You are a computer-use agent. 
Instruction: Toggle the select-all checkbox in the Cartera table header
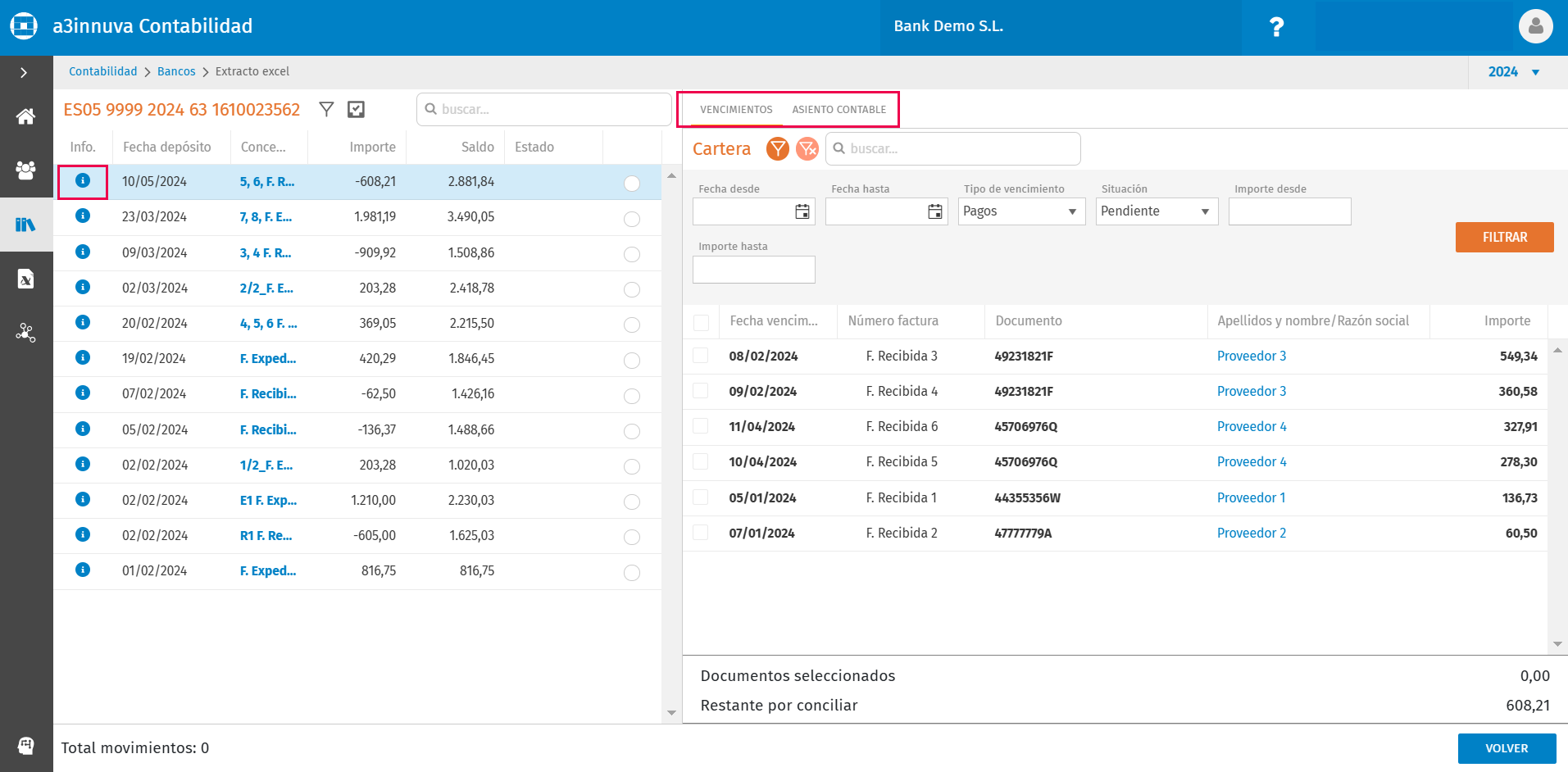(702, 322)
